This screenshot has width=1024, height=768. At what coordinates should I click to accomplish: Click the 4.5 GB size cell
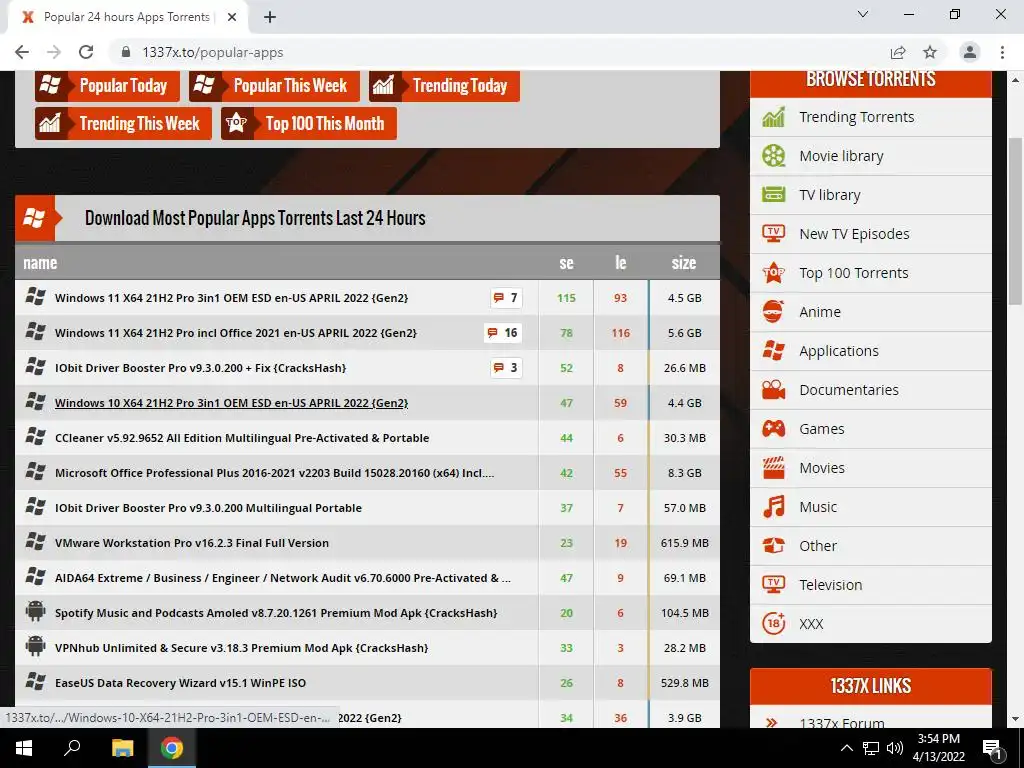point(684,298)
